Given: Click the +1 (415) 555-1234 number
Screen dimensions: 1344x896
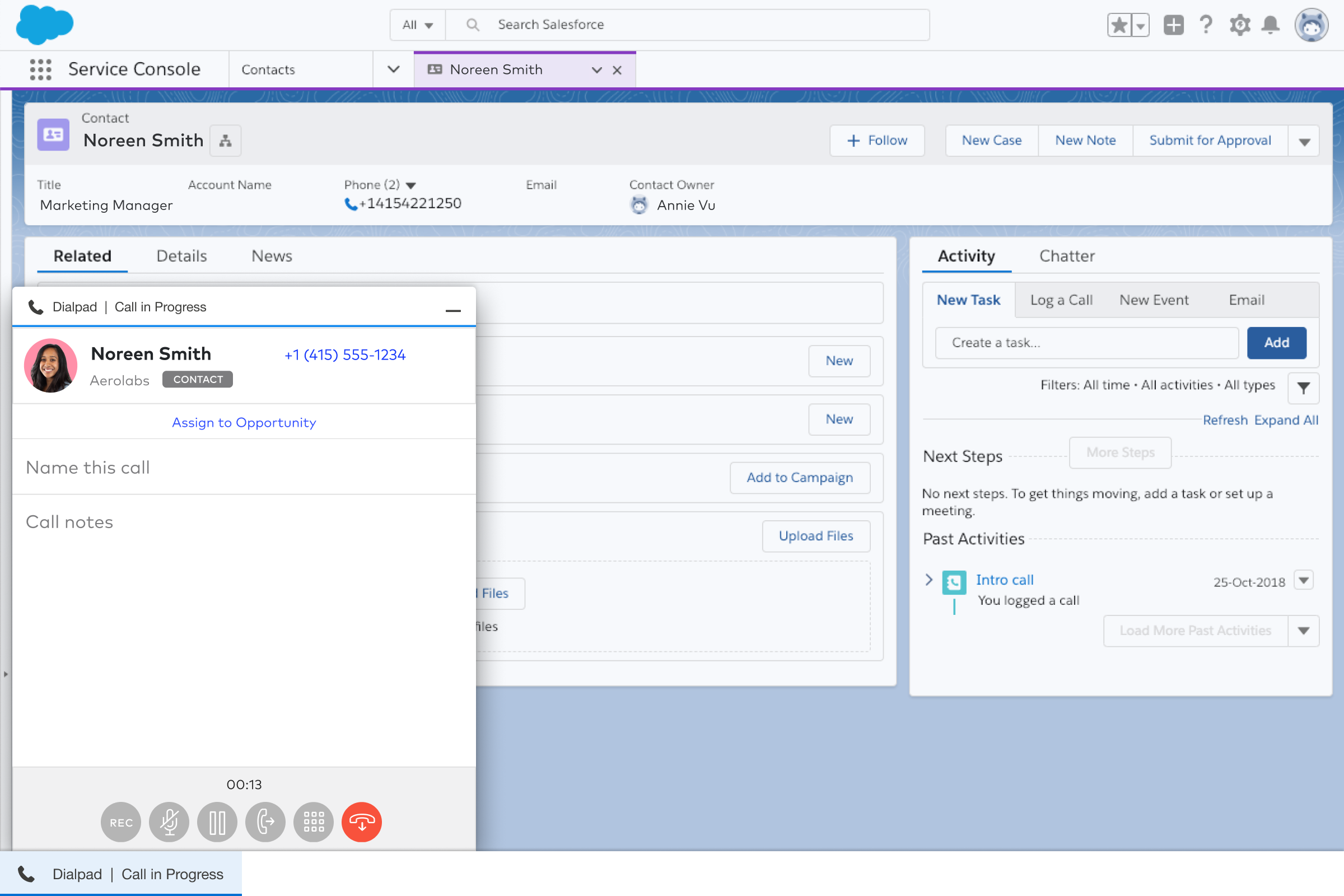Looking at the screenshot, I should pos(345,355).
